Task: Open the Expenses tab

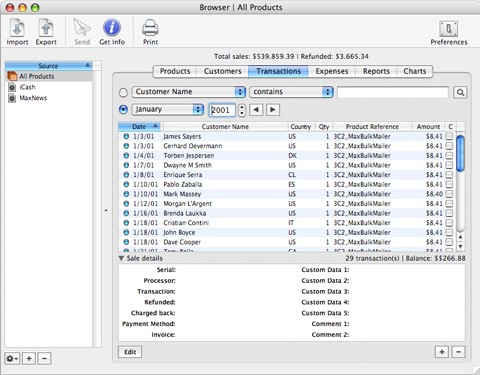Action: (332, 71)
